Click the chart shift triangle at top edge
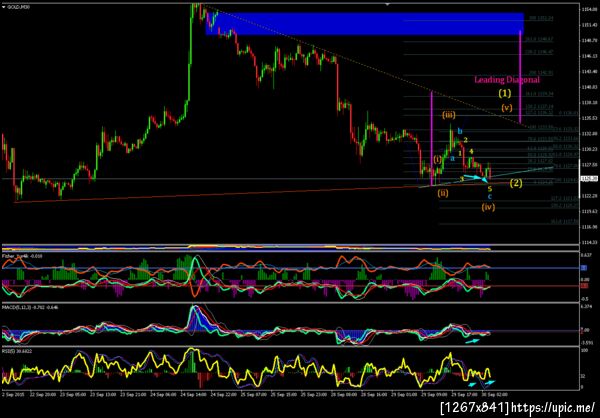Image resolution: width=600 pixels, height=418 pixels. [386, 4]
